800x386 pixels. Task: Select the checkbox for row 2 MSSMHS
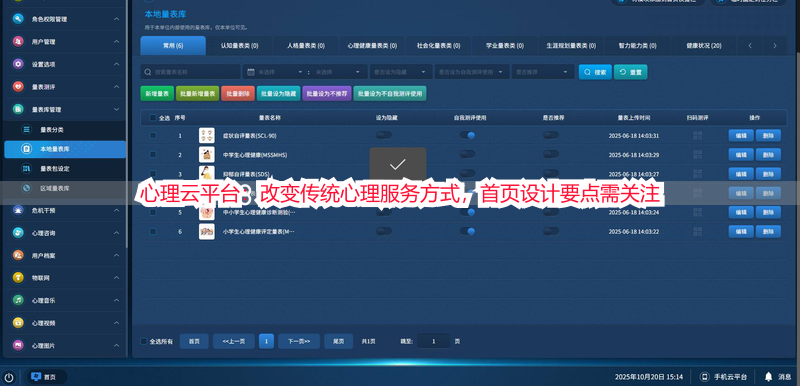pos(153,155)
